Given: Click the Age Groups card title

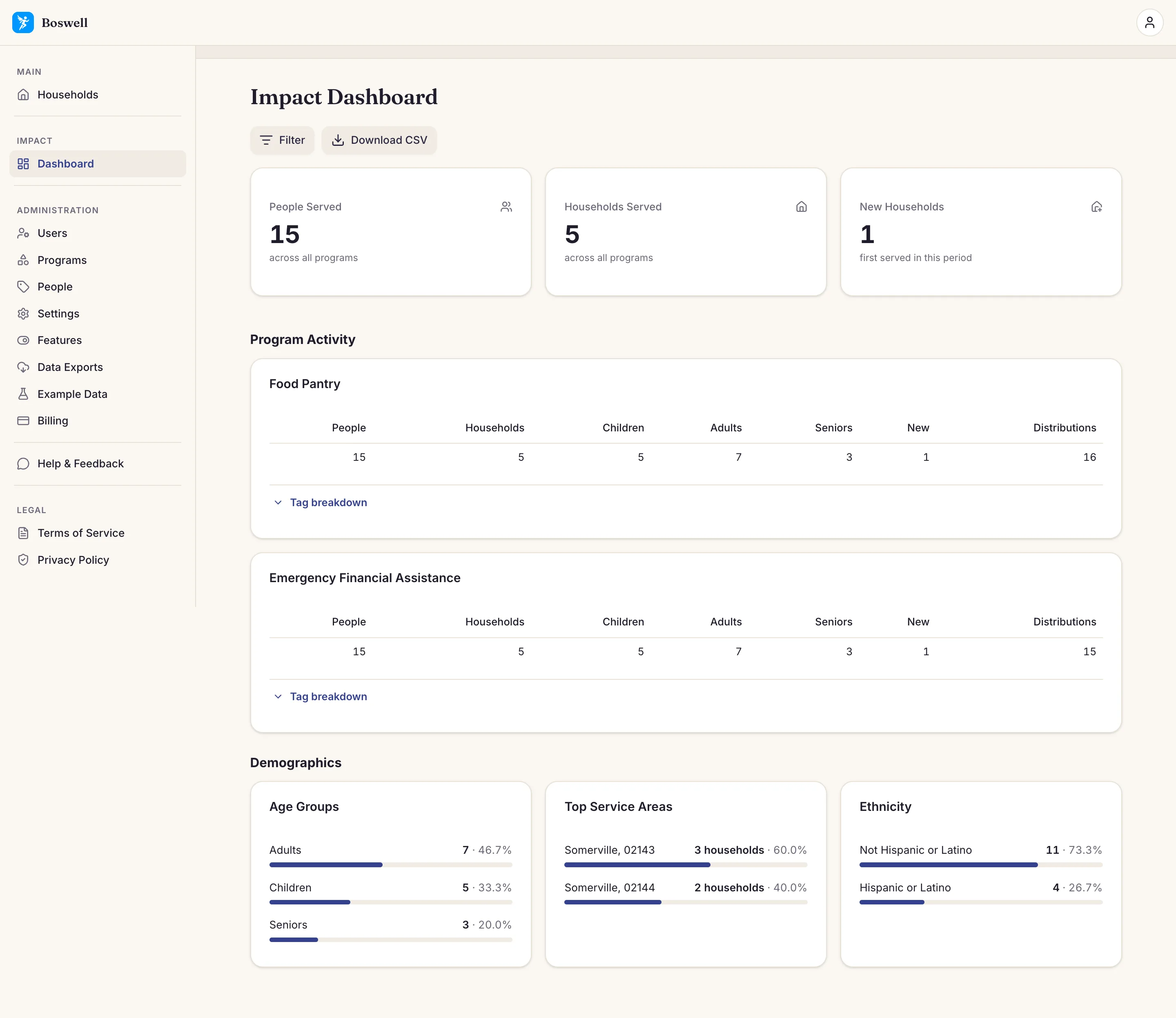Looking at the screenshot, I should [304, 807].
